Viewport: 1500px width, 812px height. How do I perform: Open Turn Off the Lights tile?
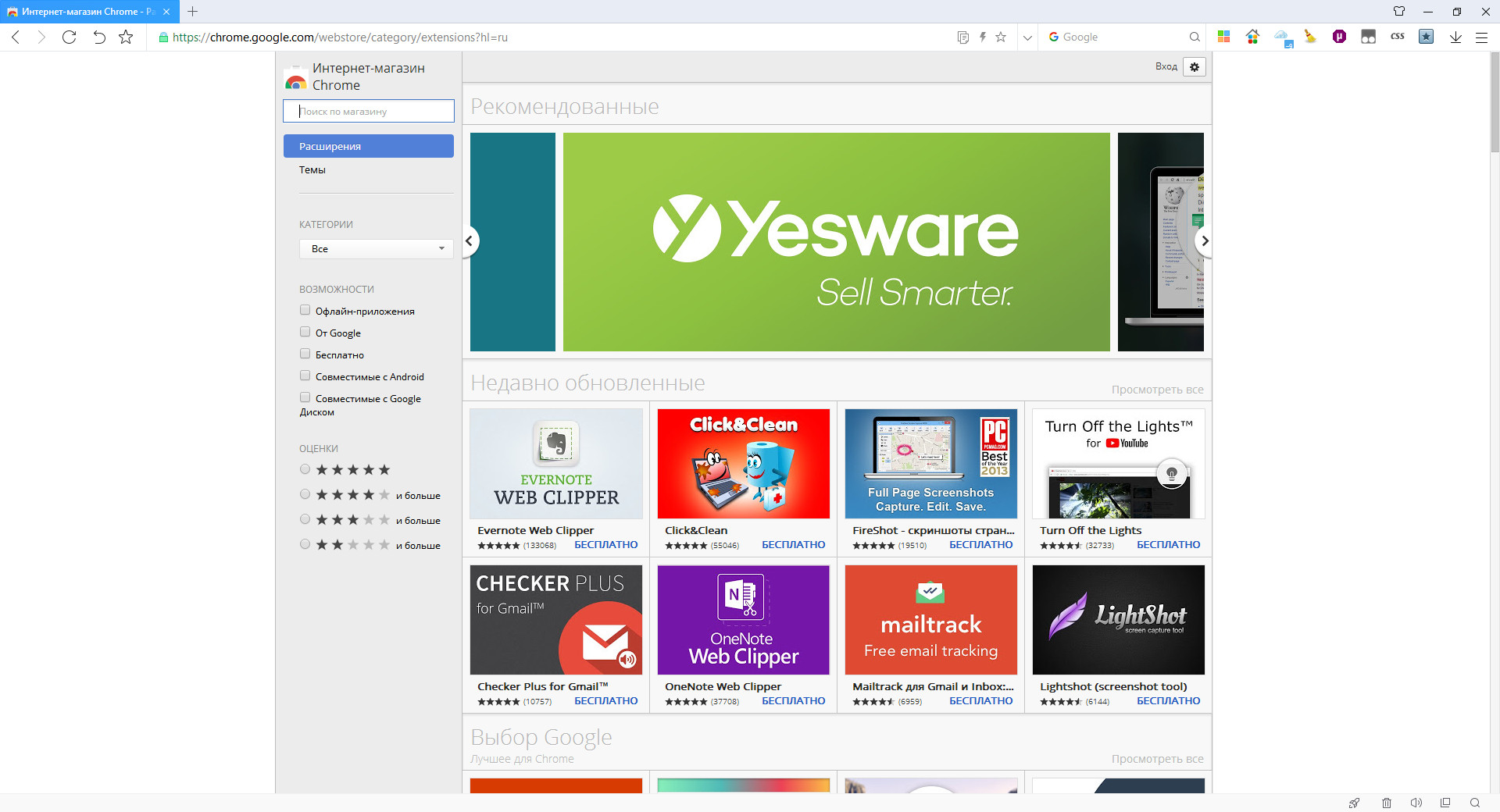1119,479
